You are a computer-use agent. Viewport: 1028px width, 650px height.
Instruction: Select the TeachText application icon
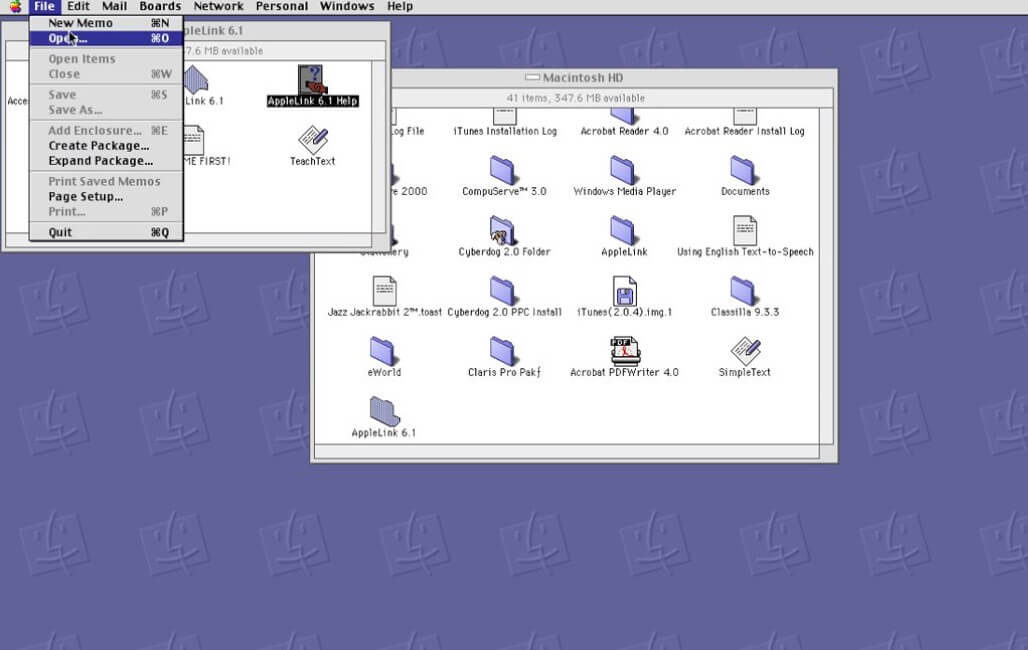(313, 140)
